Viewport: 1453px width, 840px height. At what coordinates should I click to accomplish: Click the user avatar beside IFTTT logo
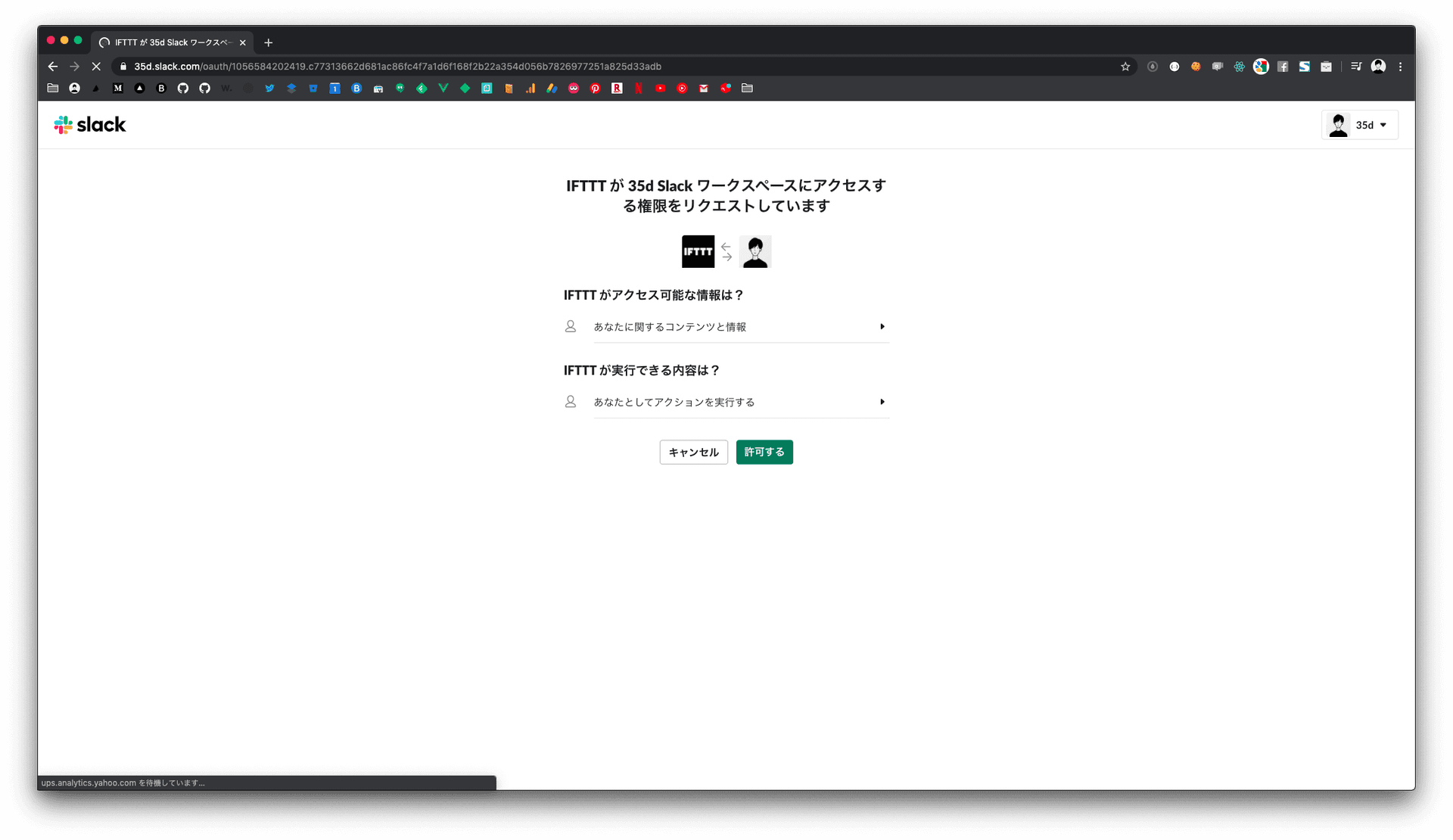pyautogui.click(x=755, y=252)
